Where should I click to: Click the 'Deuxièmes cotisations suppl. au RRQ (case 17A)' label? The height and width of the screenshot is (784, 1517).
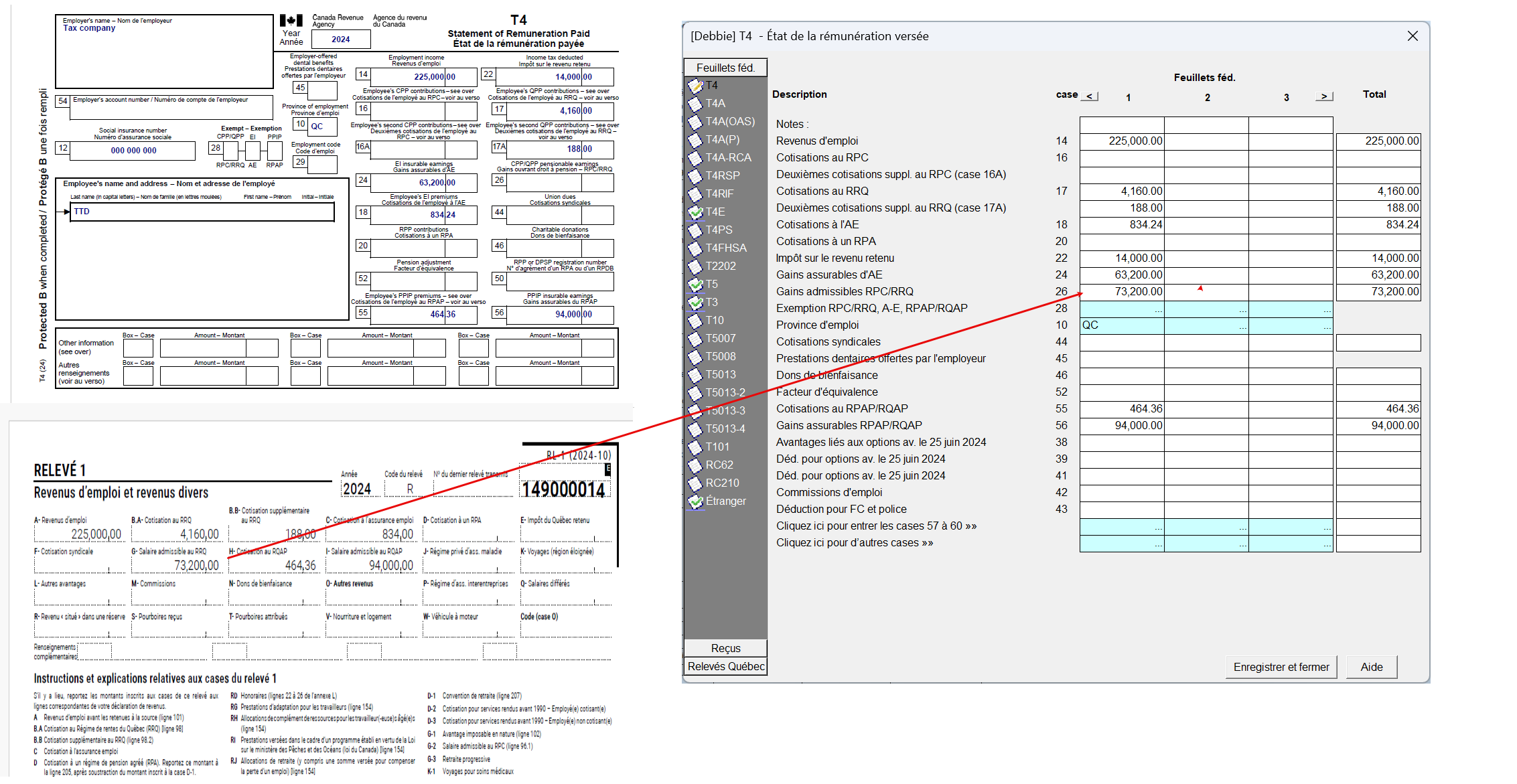pyautogui.click(x=891, y=208)
